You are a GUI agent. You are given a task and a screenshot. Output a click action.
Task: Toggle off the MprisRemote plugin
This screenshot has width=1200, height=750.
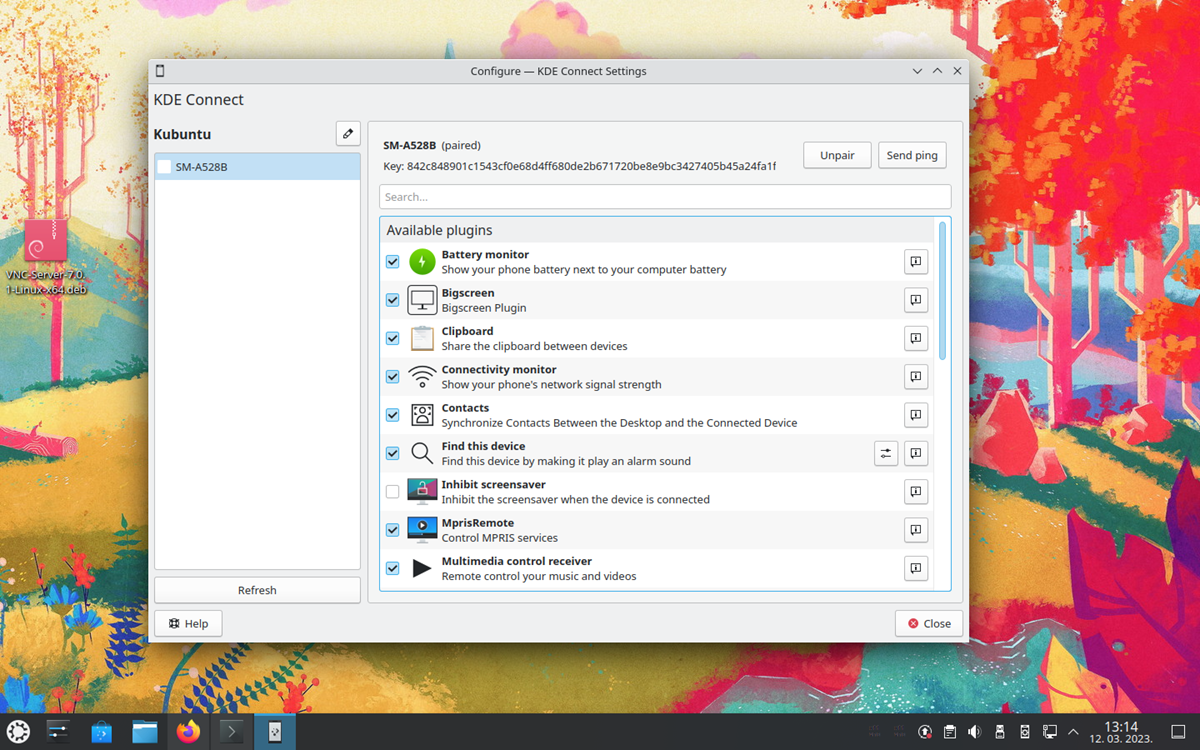tap(393, 530)
